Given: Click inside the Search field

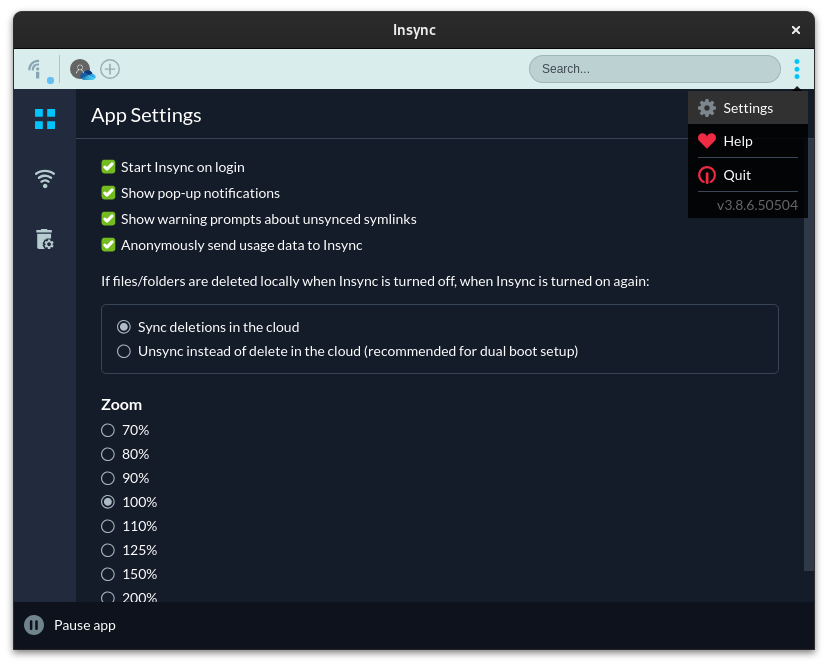Looking at the screenshot, I should point(654,68).
